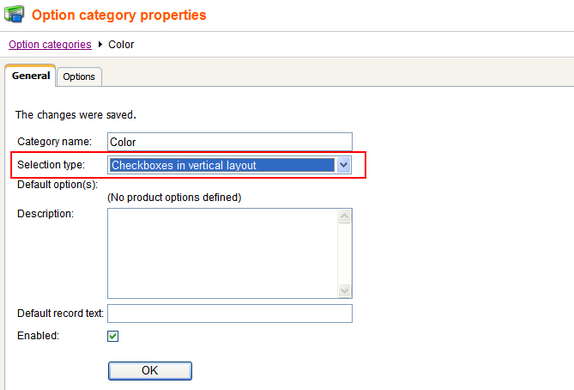Click the option category properties header icon
This screenshot has height=390, width=574.
[14, 14]
